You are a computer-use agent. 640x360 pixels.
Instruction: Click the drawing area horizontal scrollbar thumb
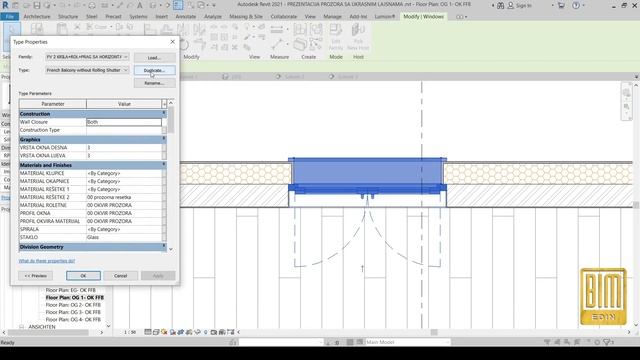[x=434, y=332]
